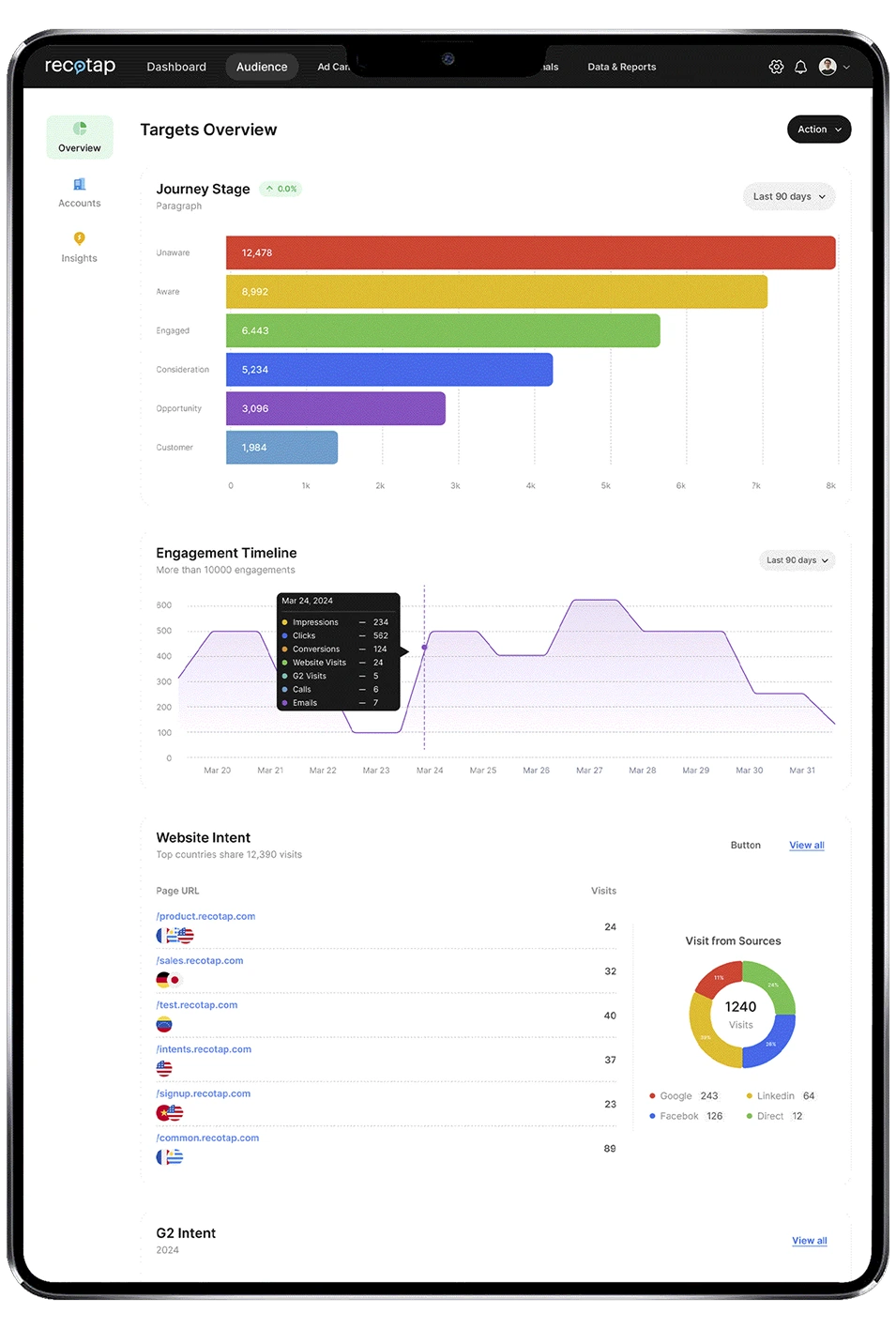
Task: Click the user profile avatar
Action: [x=828, y=67]
